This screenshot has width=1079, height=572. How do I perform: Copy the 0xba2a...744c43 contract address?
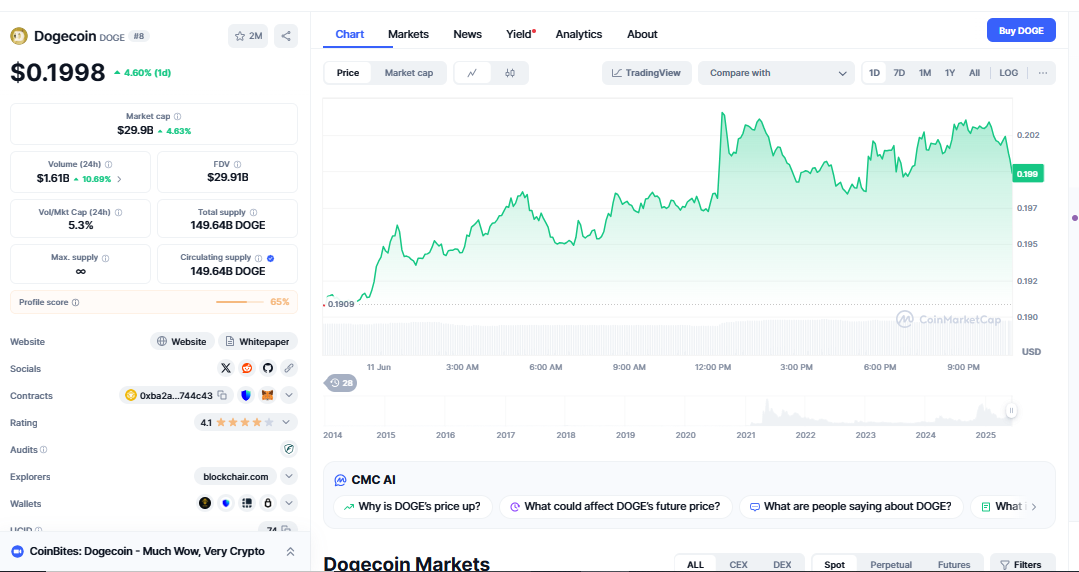click(222, 395)
